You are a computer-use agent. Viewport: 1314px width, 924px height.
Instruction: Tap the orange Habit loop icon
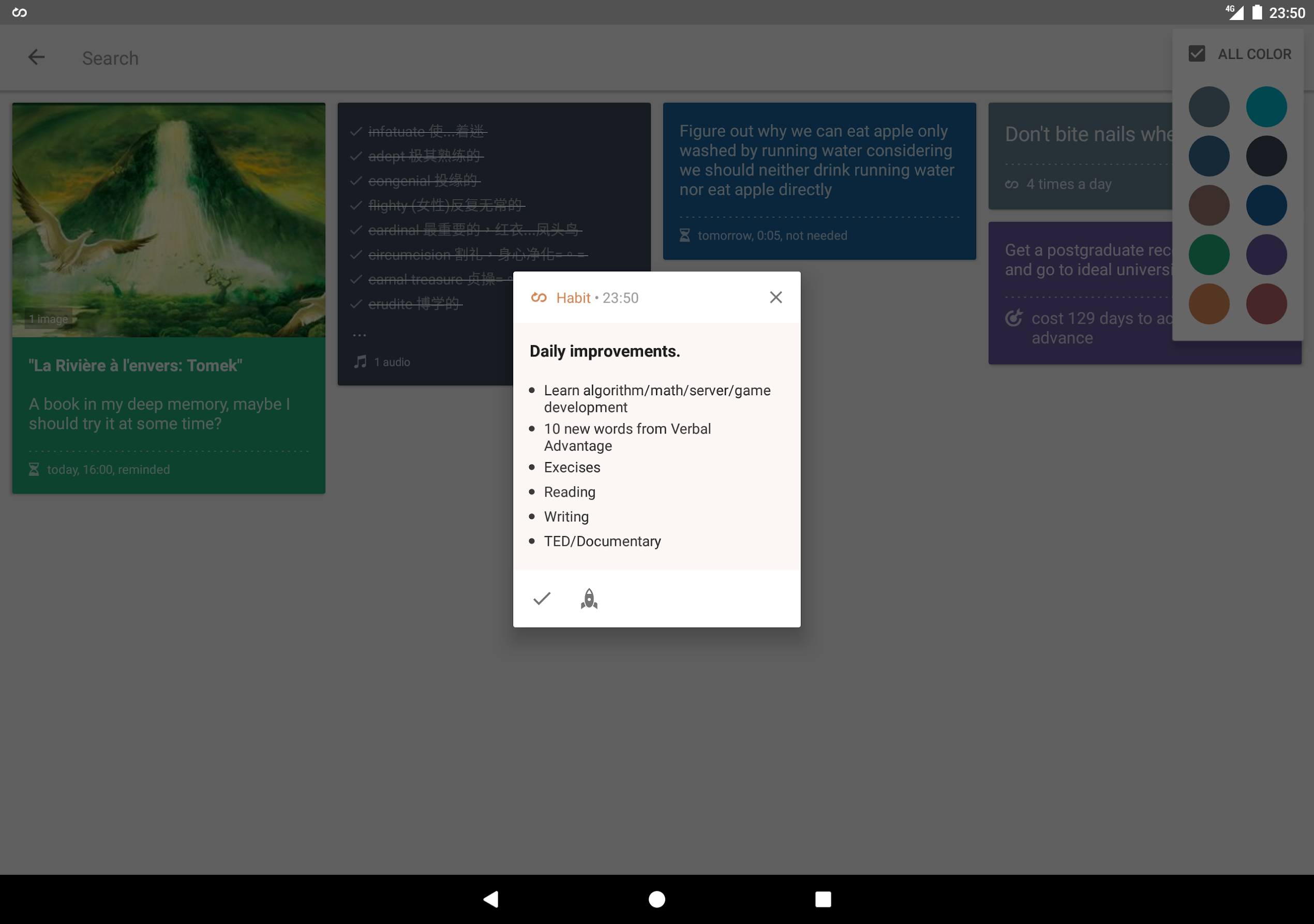pyautogui.click(x=539, y=297)
